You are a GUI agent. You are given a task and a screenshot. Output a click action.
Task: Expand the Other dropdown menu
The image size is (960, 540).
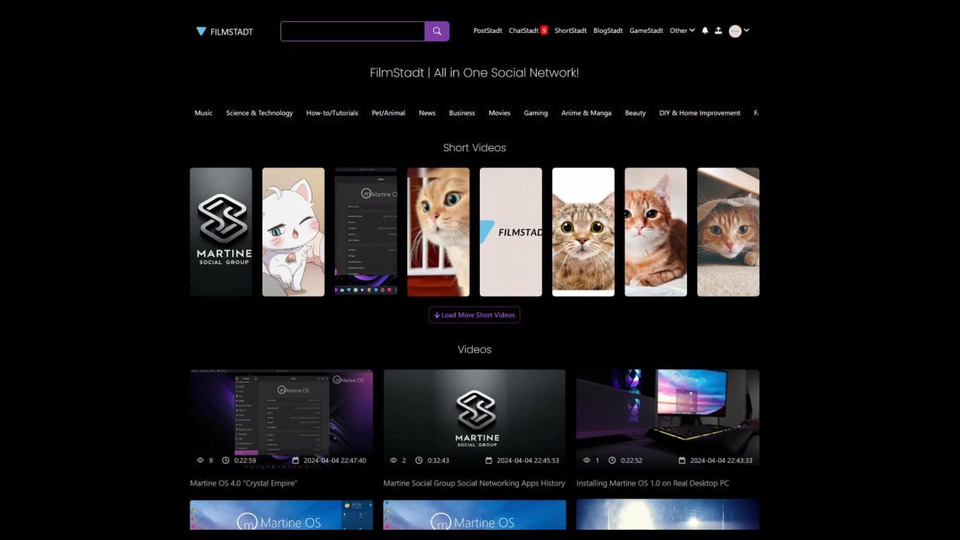pos(682,31)
